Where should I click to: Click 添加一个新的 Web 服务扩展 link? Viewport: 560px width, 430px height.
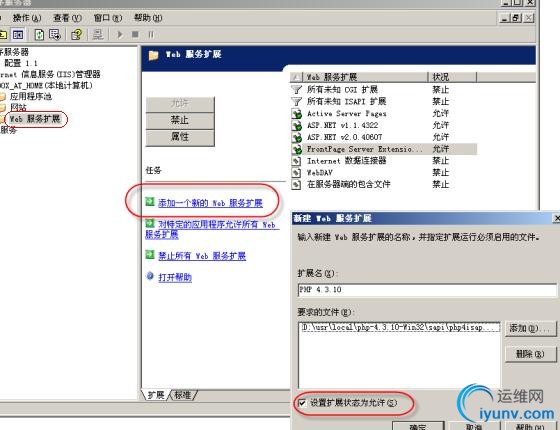[x=210, y=203]
